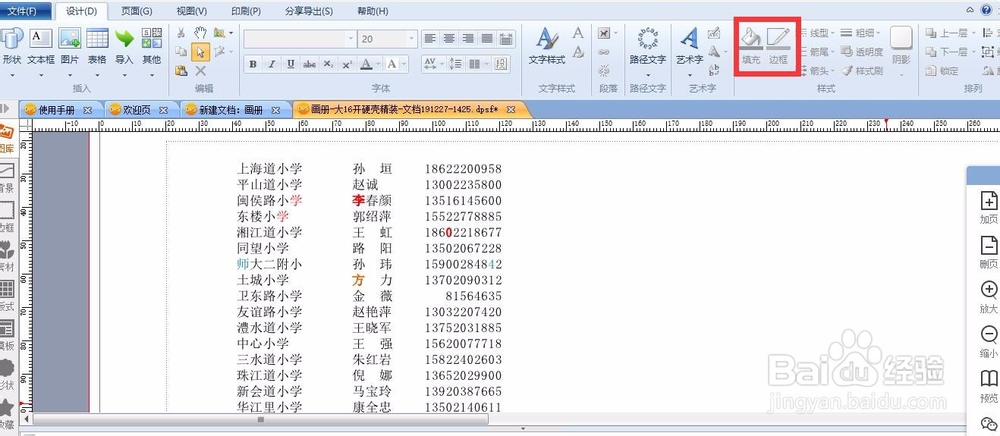Click the text 上海道小学

269,169
